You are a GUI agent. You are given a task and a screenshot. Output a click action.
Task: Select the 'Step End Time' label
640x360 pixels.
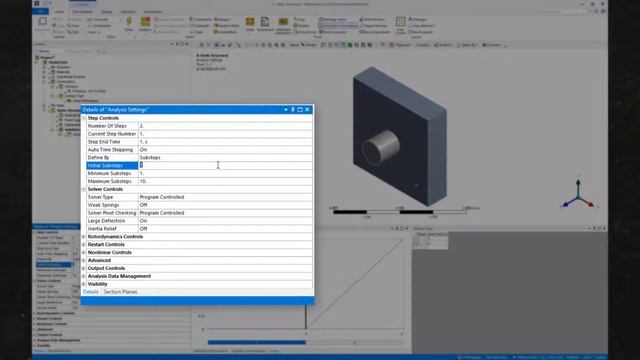coord(104,142)
